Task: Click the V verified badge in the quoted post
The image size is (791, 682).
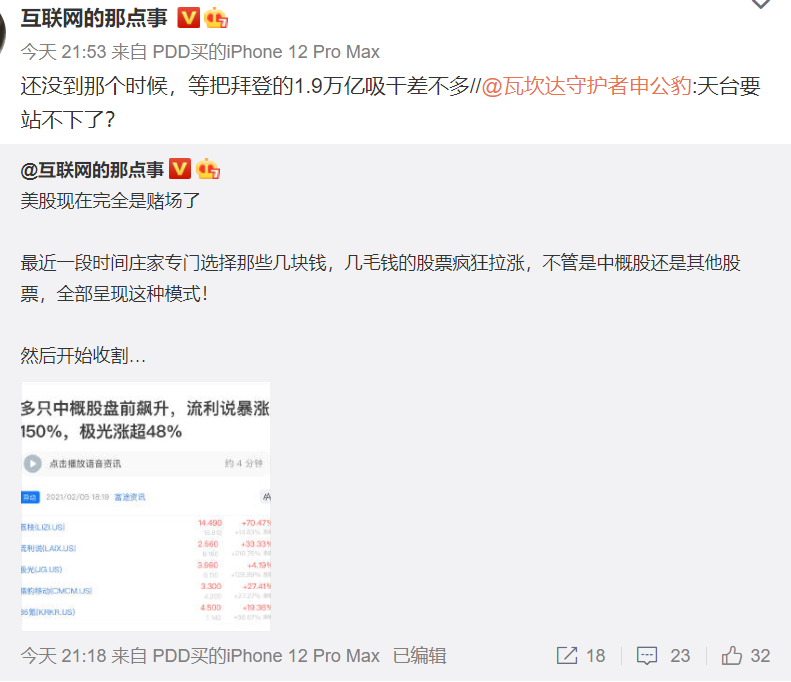Action: pos(180,168)
